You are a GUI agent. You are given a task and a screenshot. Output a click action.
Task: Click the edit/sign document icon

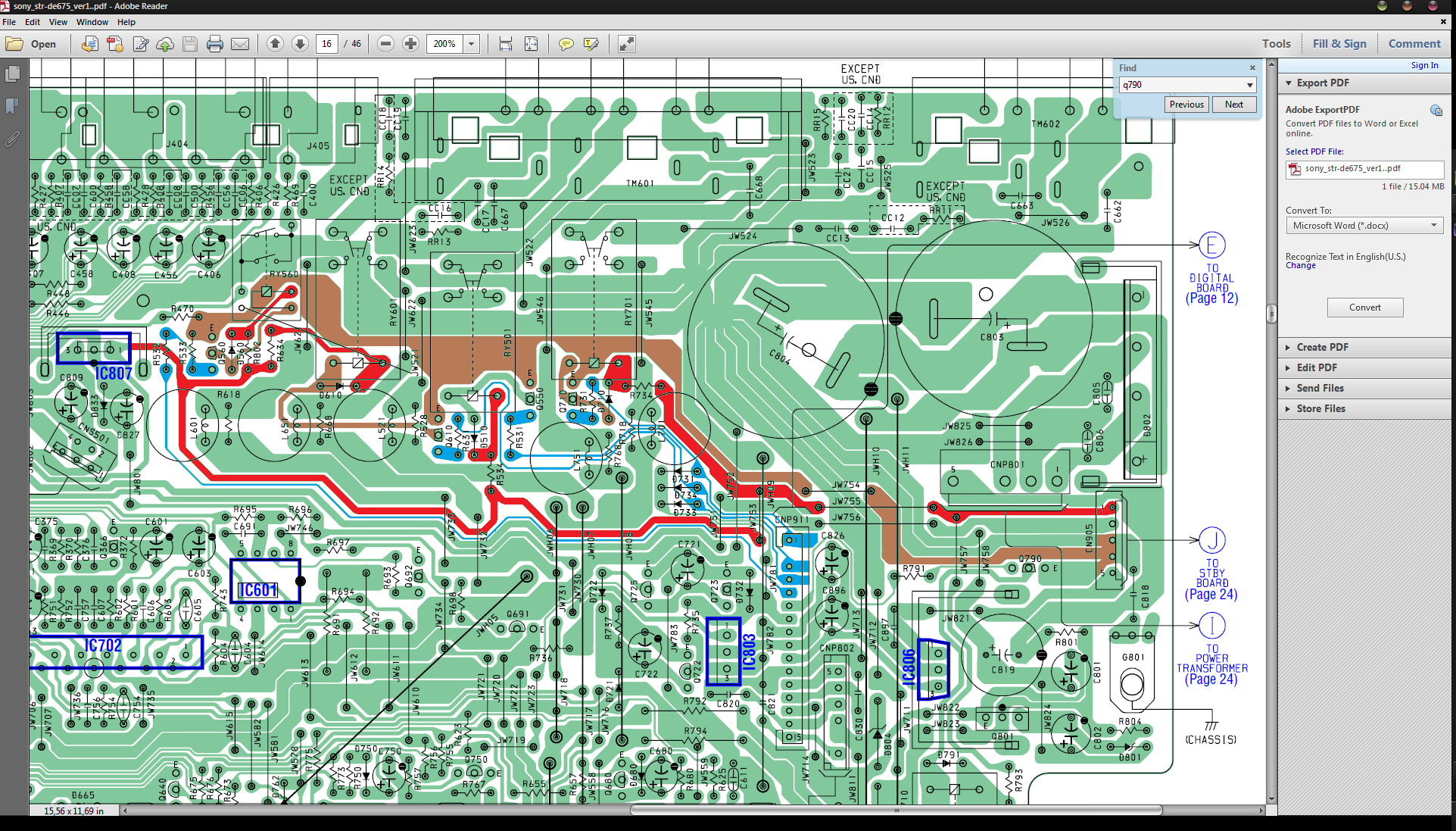141,44
